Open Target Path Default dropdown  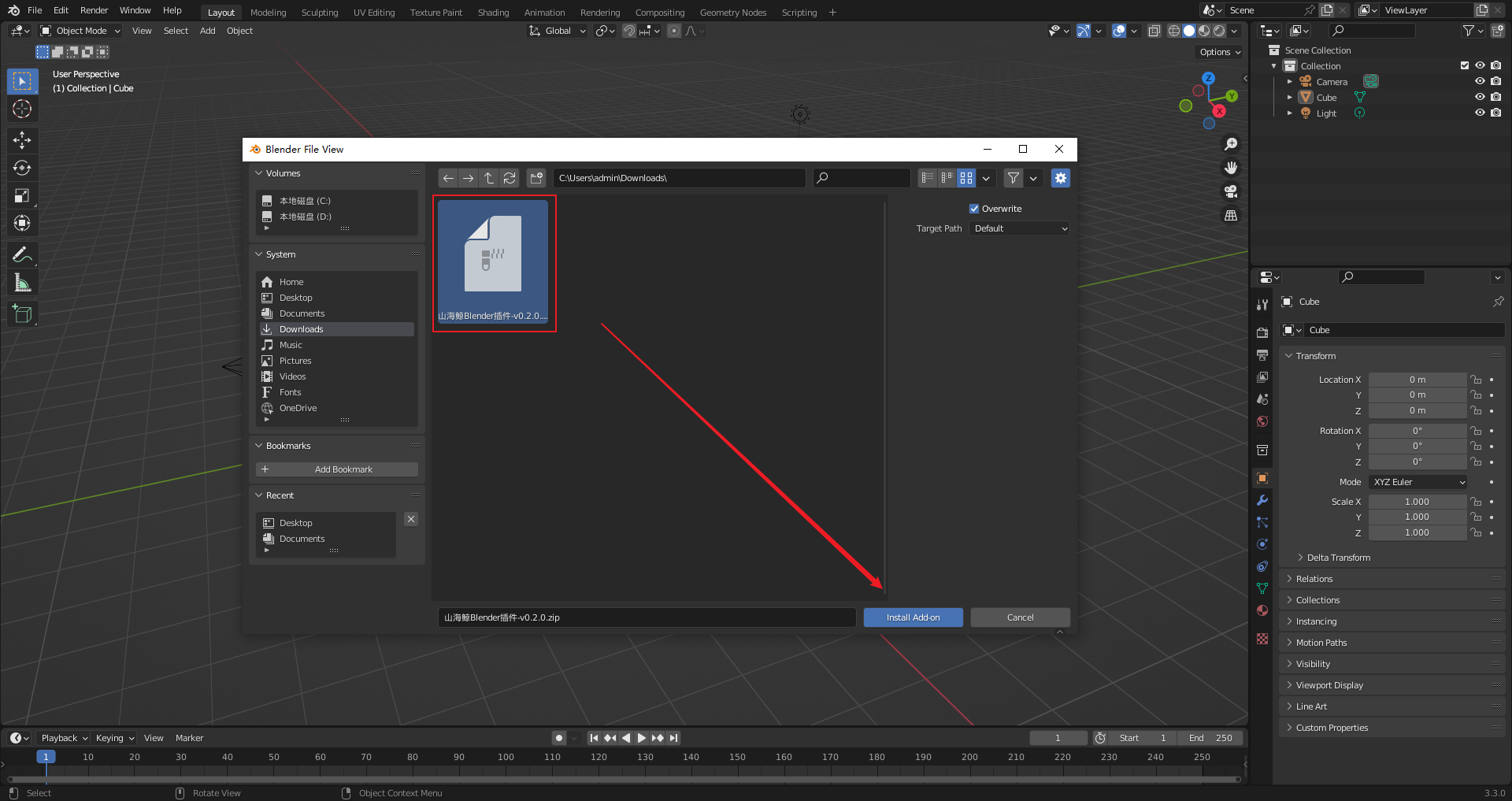click(1021, 228)
